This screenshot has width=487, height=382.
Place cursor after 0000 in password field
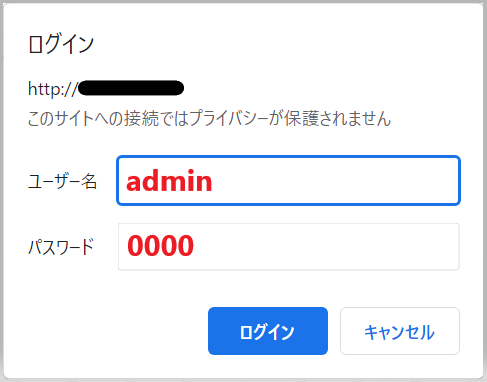pyautogui.click(x=196, y=246)
